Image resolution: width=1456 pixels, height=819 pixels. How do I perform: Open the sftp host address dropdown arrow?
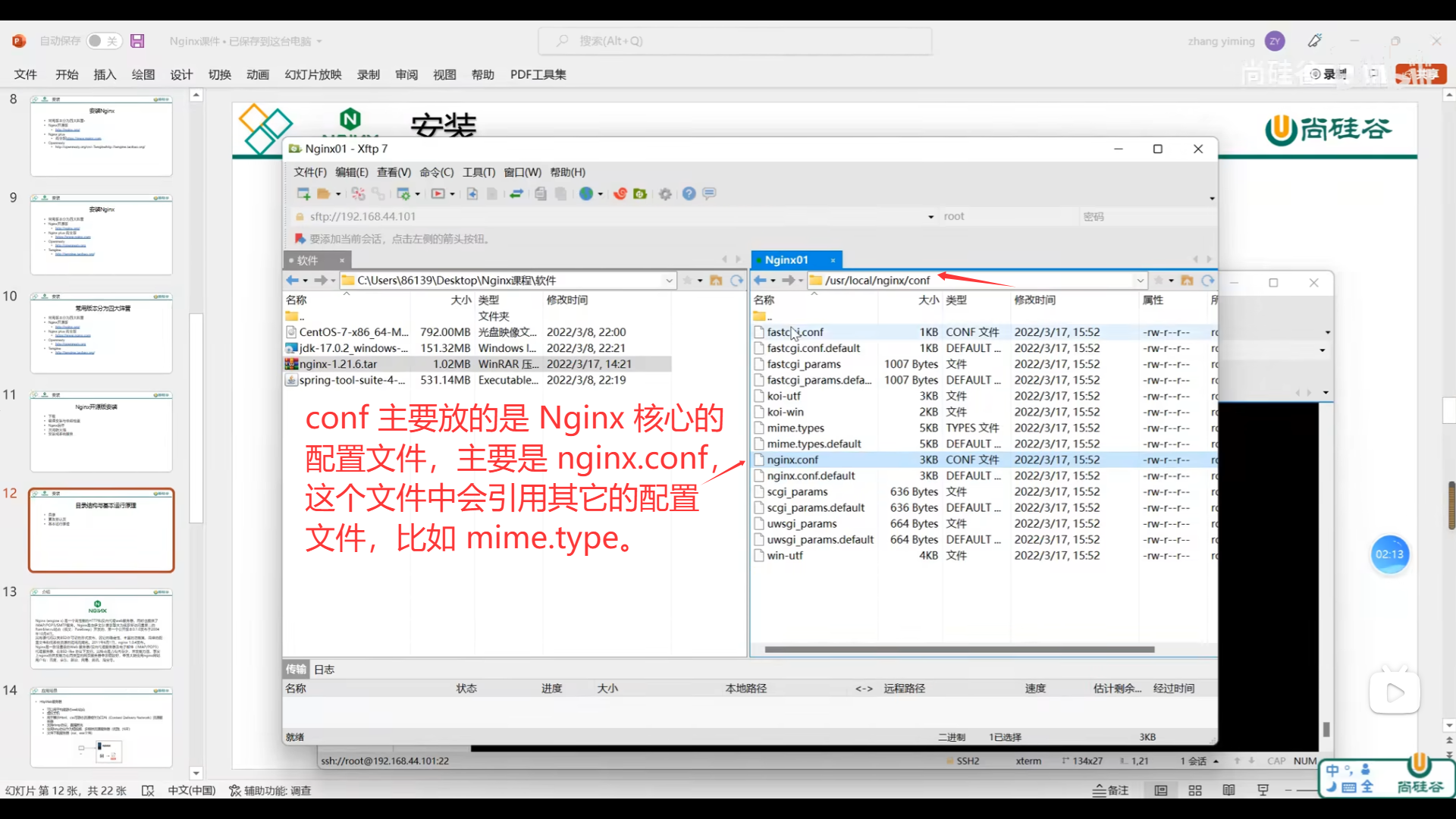[931, 217]
